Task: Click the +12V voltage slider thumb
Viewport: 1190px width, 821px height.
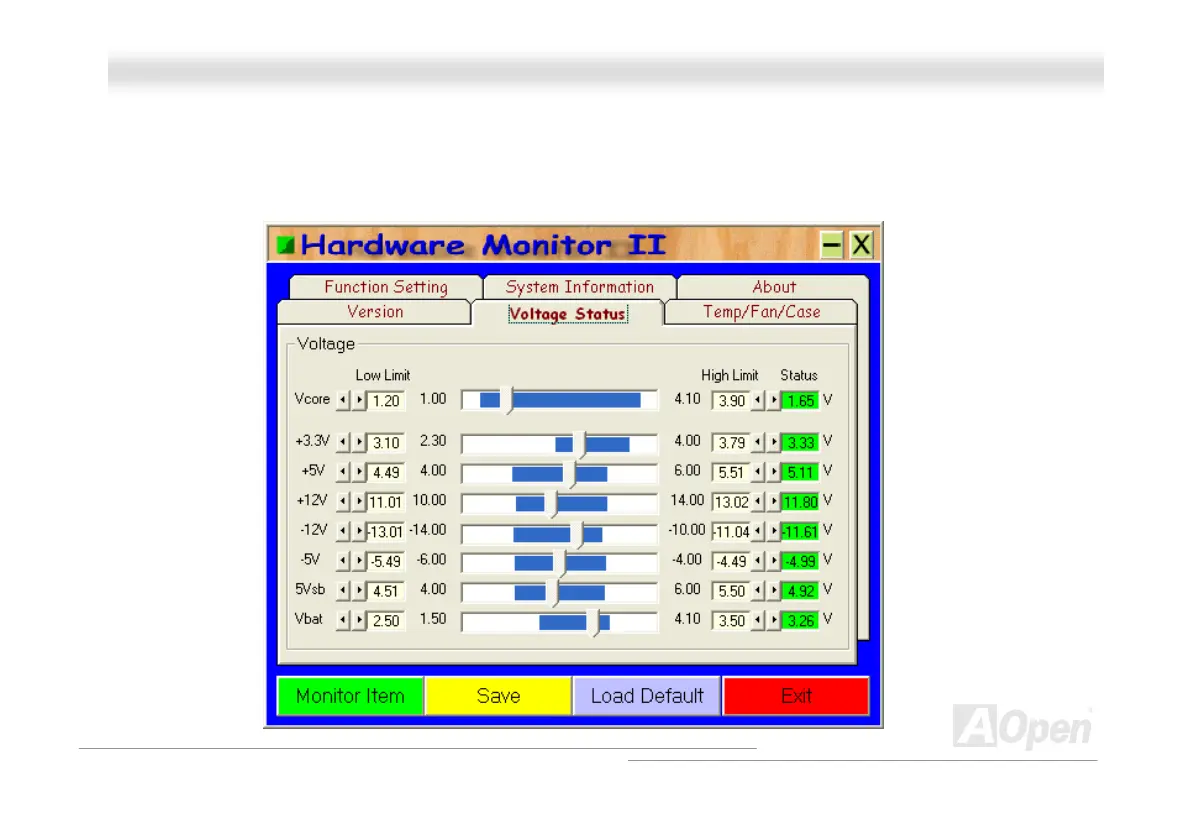Action: point(552,503)
